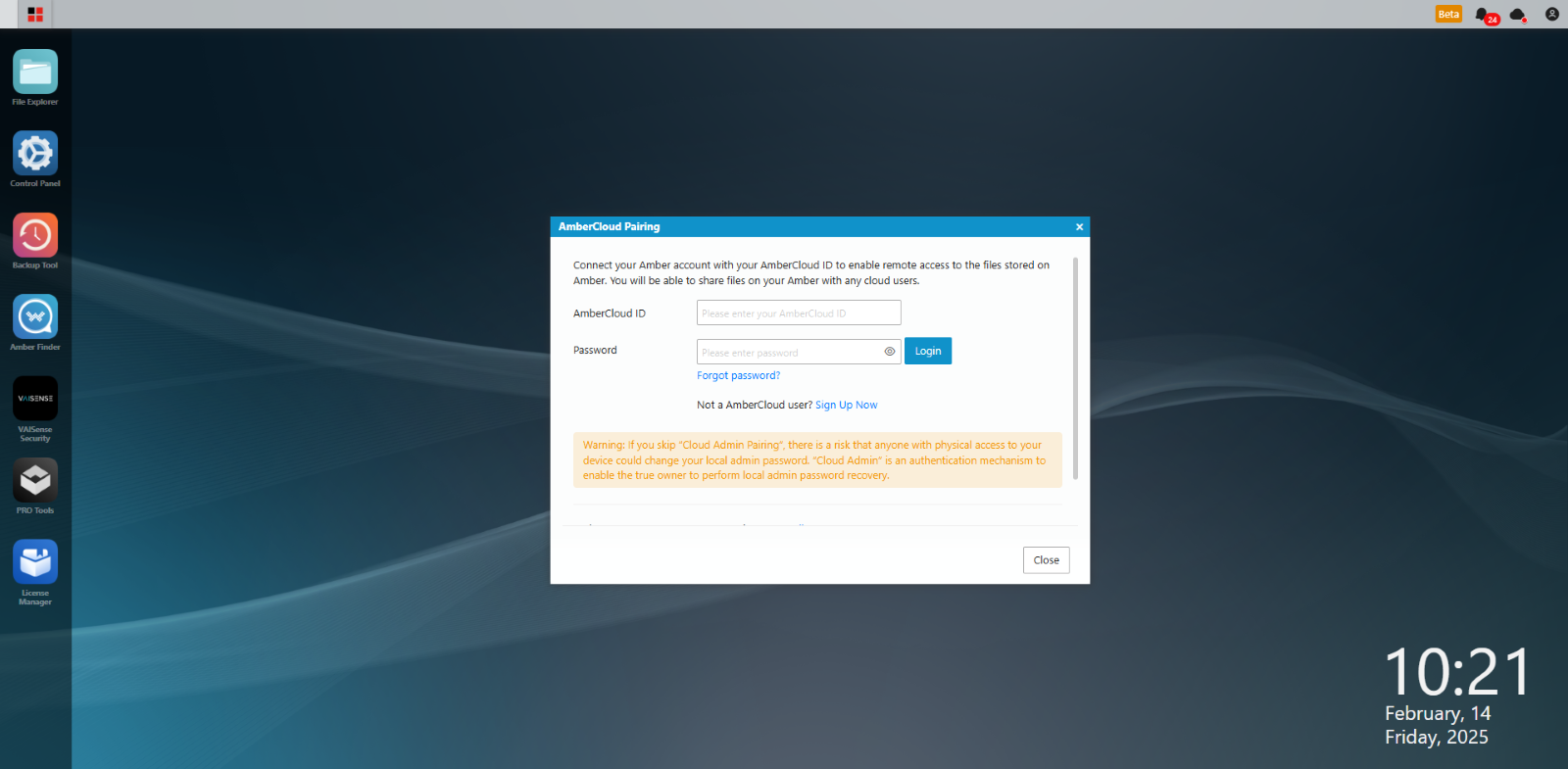This screenshot has height=769, width=1568.
Task: Click the orange Cloud Admin Pairing warning
Action: click(x=817, y=460)
